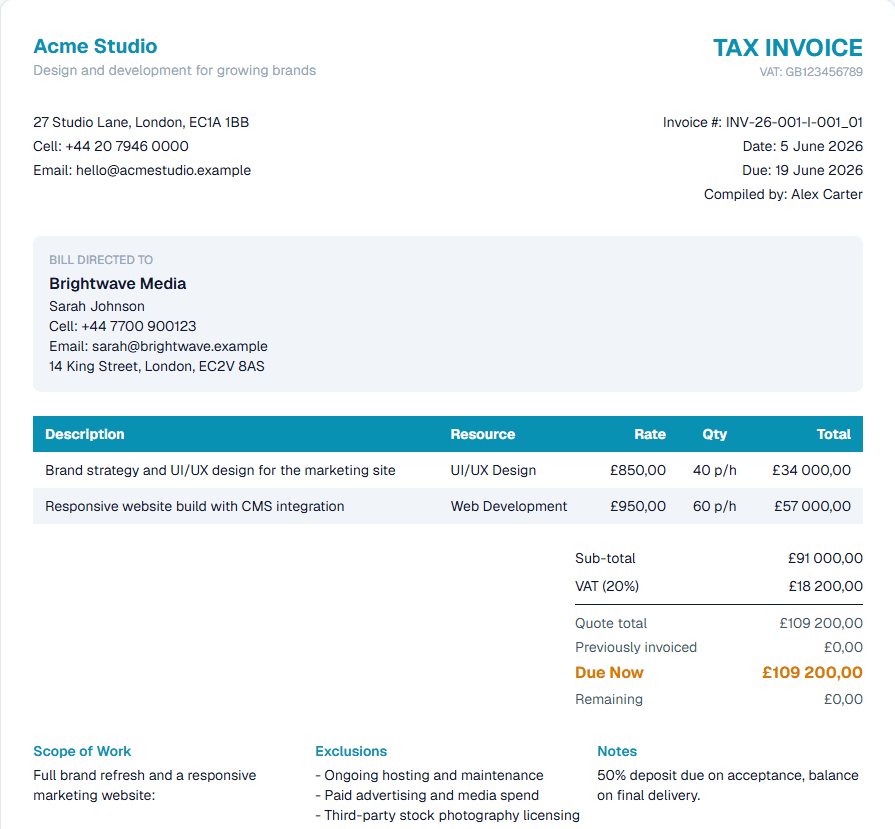Screen dimensions: 895x829
Task: Select the grey quote total £109 200,00
Action: (821, 623)
